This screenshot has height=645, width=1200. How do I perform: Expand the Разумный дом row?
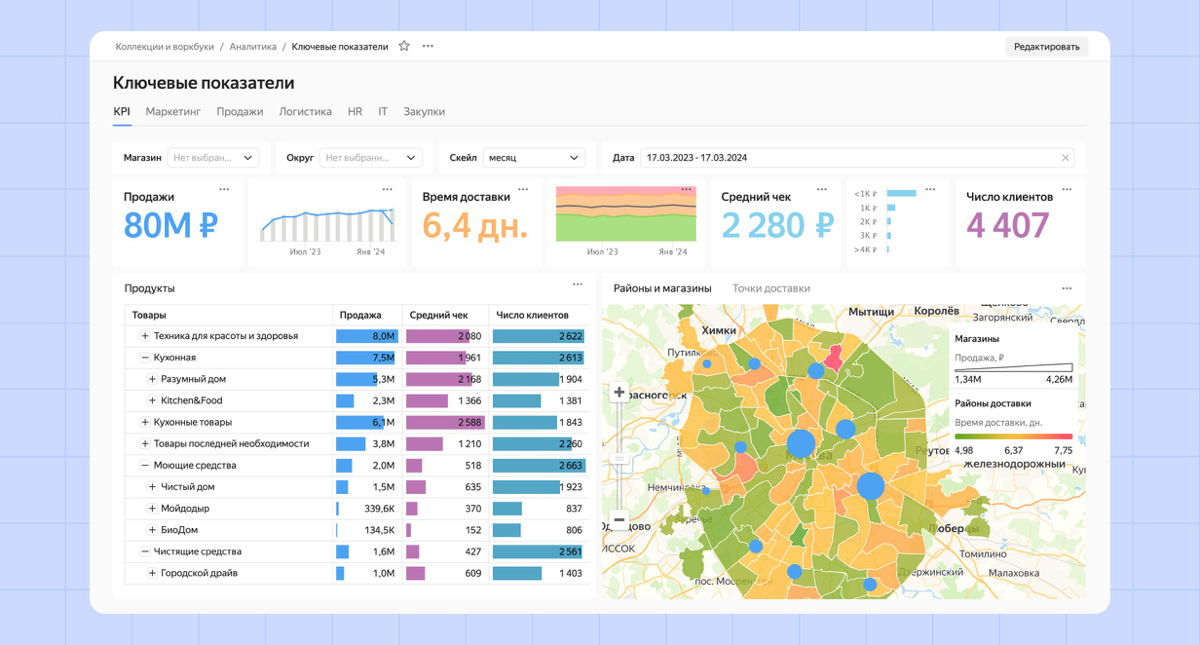coord(152,379)
